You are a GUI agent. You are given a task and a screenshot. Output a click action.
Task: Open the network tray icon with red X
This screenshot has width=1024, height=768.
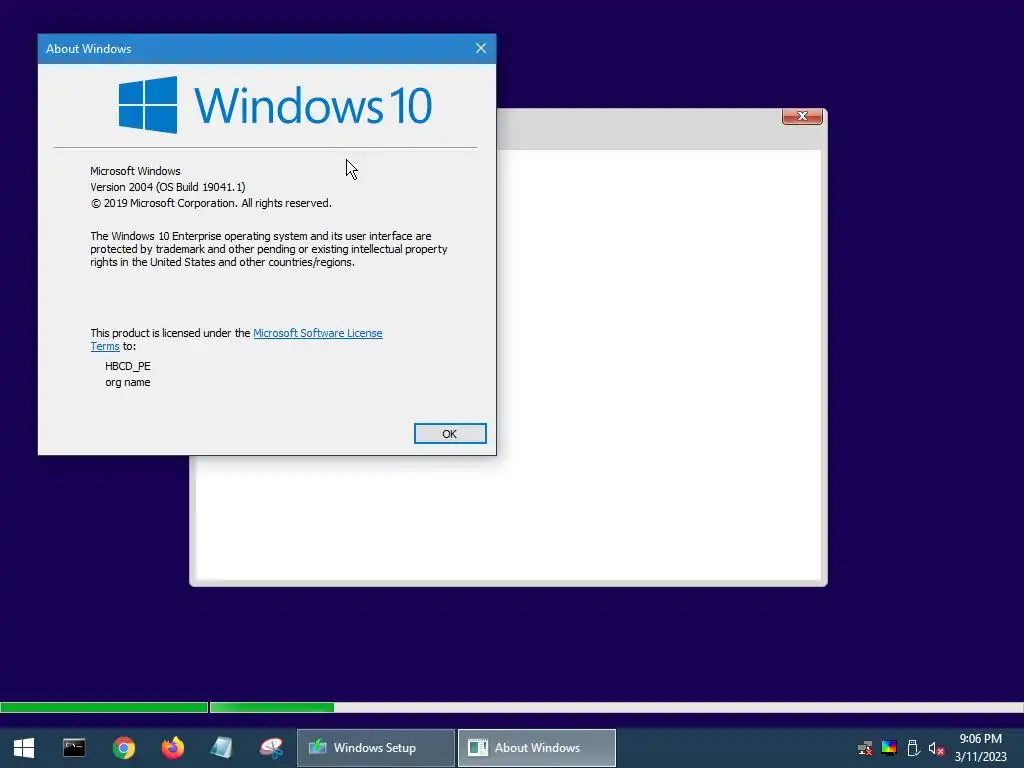(865, 748)
